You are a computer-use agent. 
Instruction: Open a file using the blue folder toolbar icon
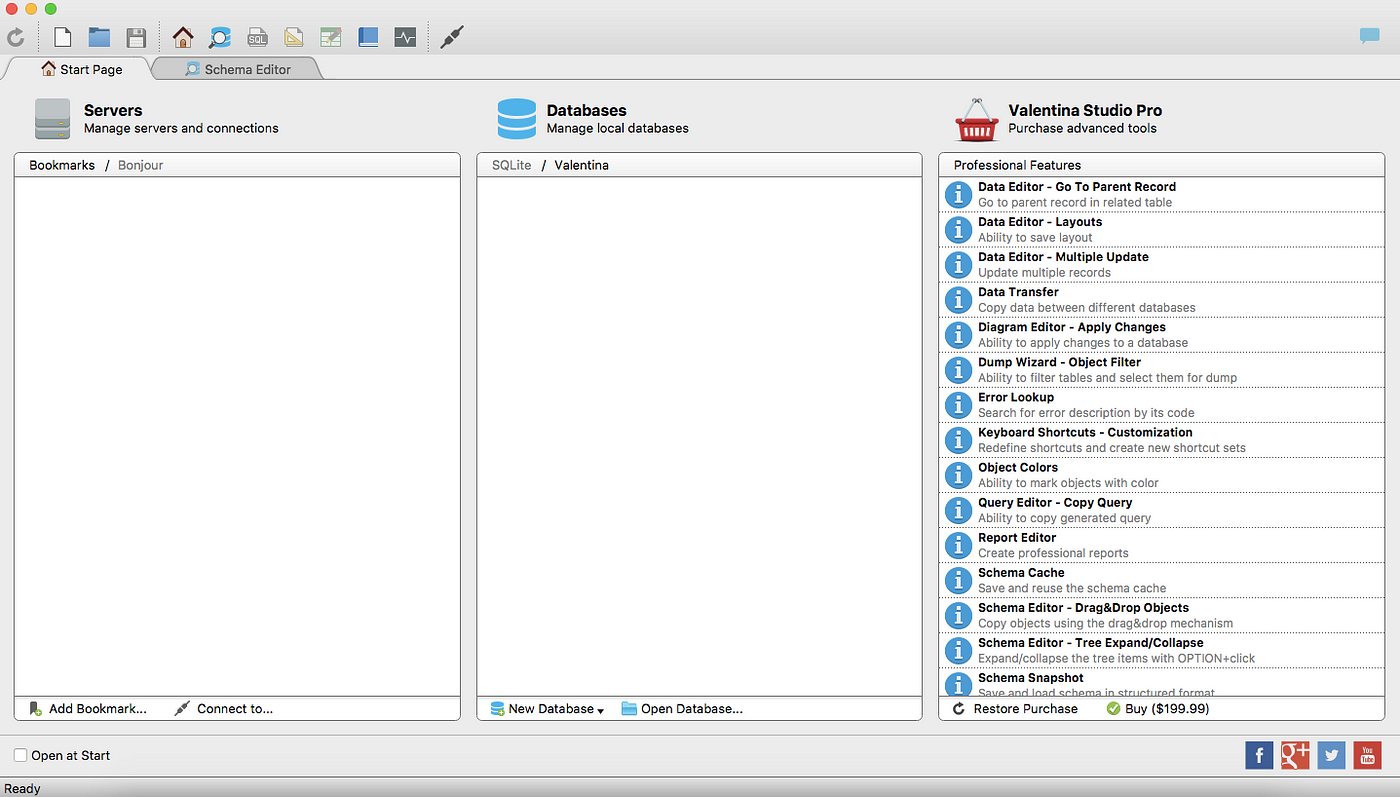pyautogui.click(x=99, y=38)
